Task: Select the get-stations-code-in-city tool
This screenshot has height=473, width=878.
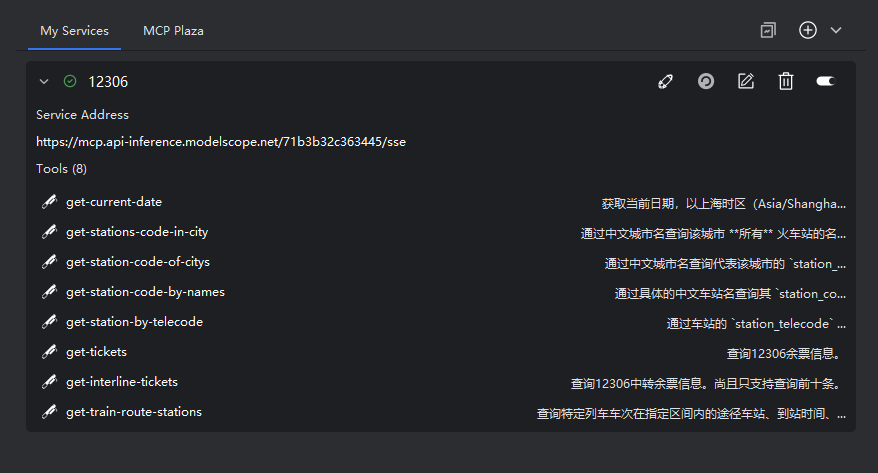Action: tap(137, 232)
